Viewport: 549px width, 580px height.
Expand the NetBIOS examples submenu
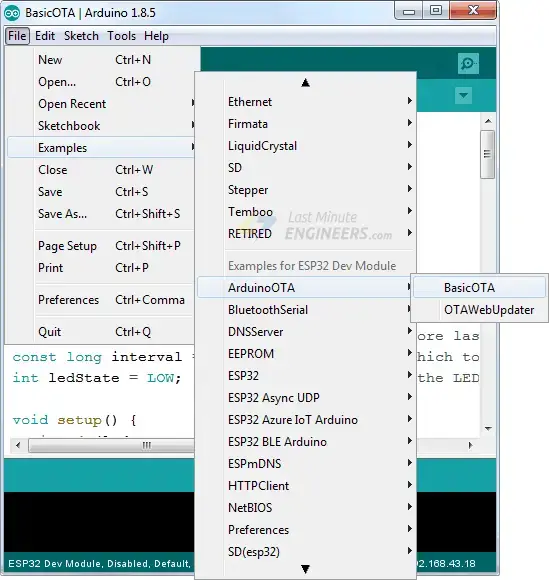[x=306, y=508]
